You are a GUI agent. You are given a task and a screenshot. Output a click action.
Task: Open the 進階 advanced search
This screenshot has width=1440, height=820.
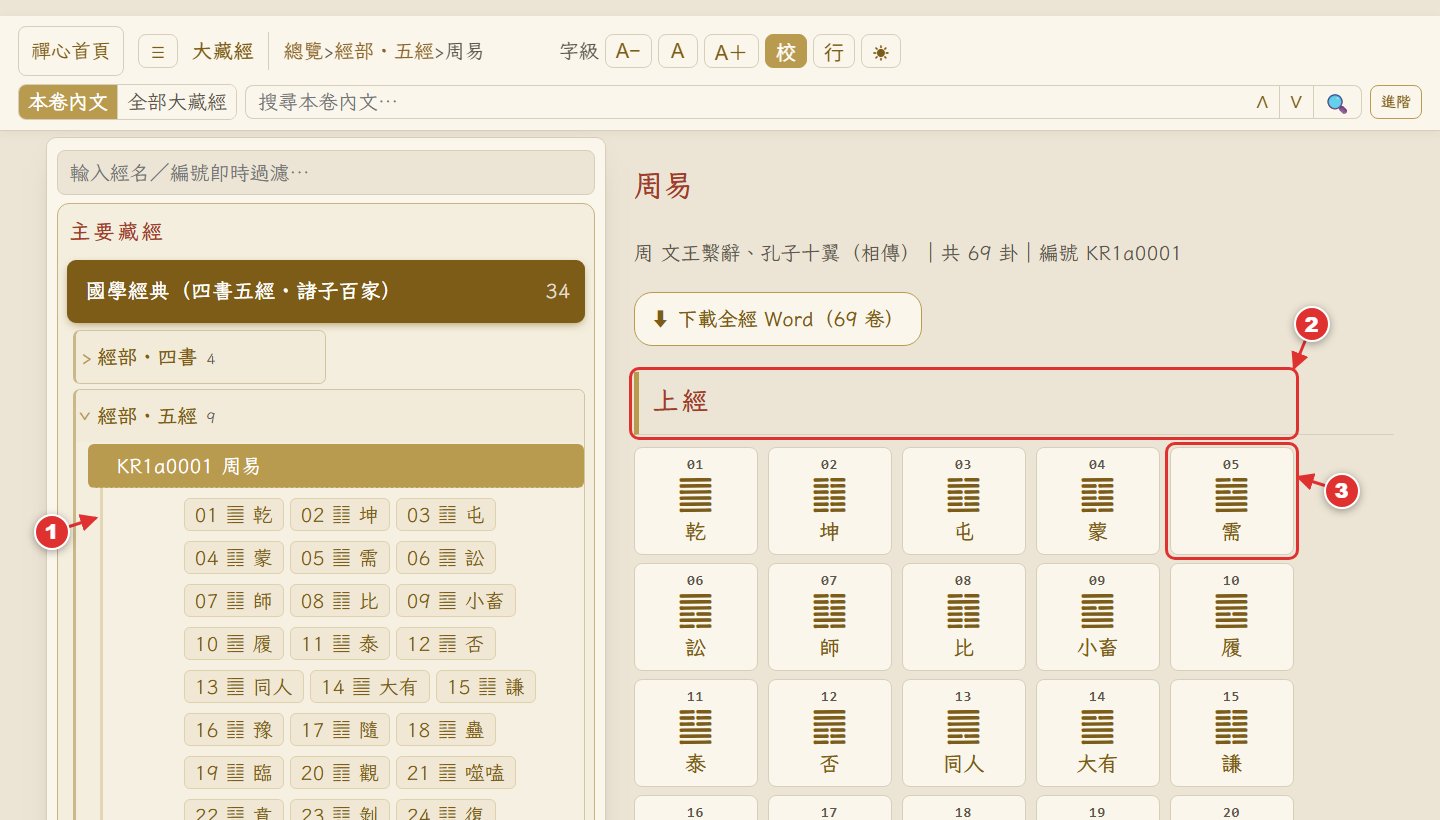(x=1396, y=102)
